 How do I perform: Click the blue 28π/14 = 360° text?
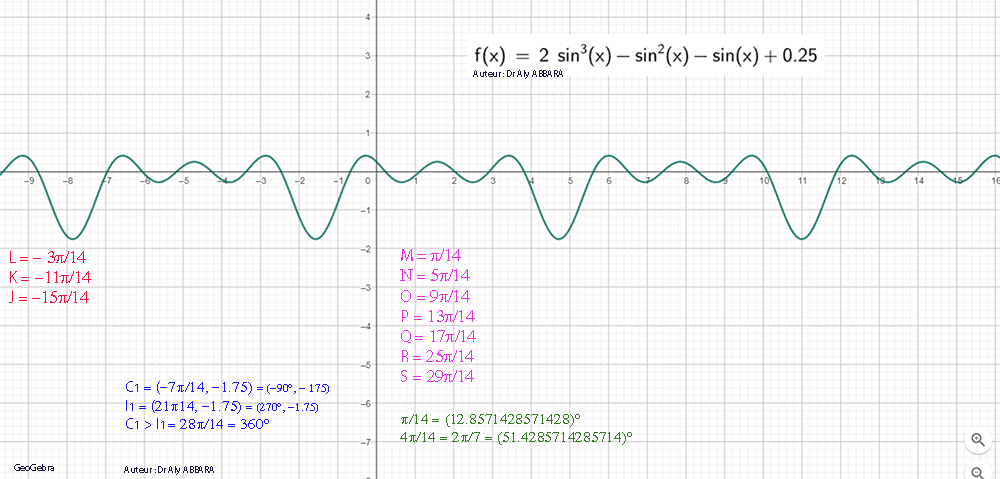(198, 424)
